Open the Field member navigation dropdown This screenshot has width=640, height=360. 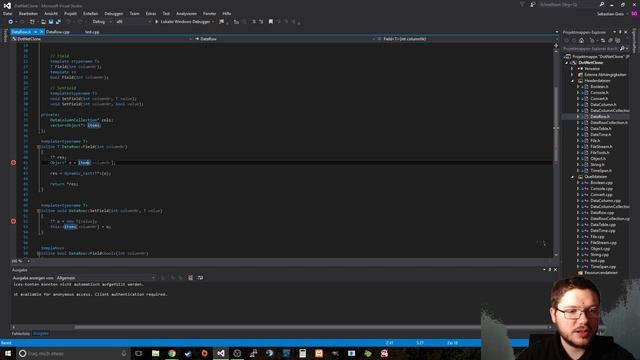[x=466, y=39]
